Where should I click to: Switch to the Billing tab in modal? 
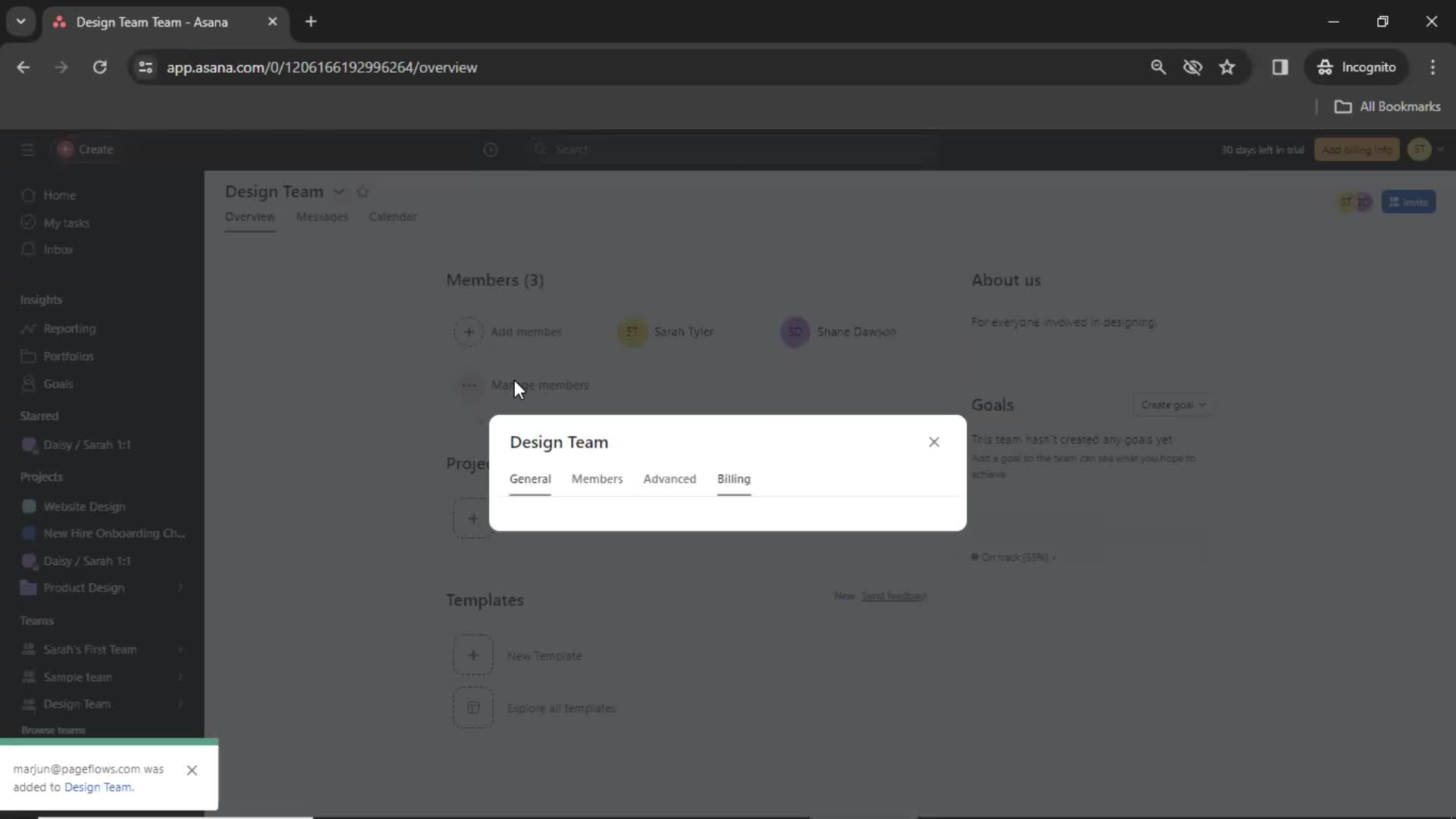pos(733,478)
